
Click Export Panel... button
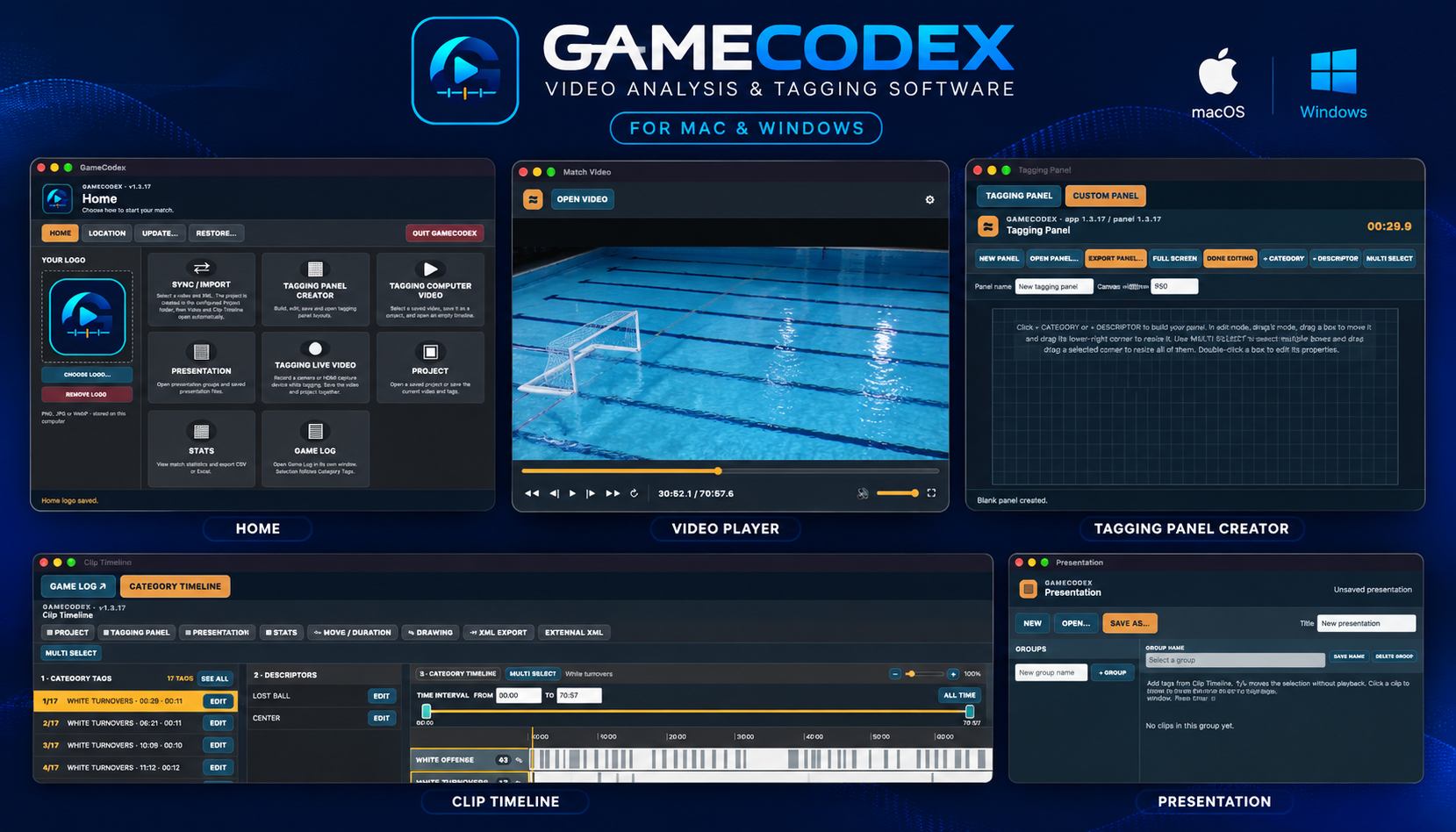(1115, 259)
